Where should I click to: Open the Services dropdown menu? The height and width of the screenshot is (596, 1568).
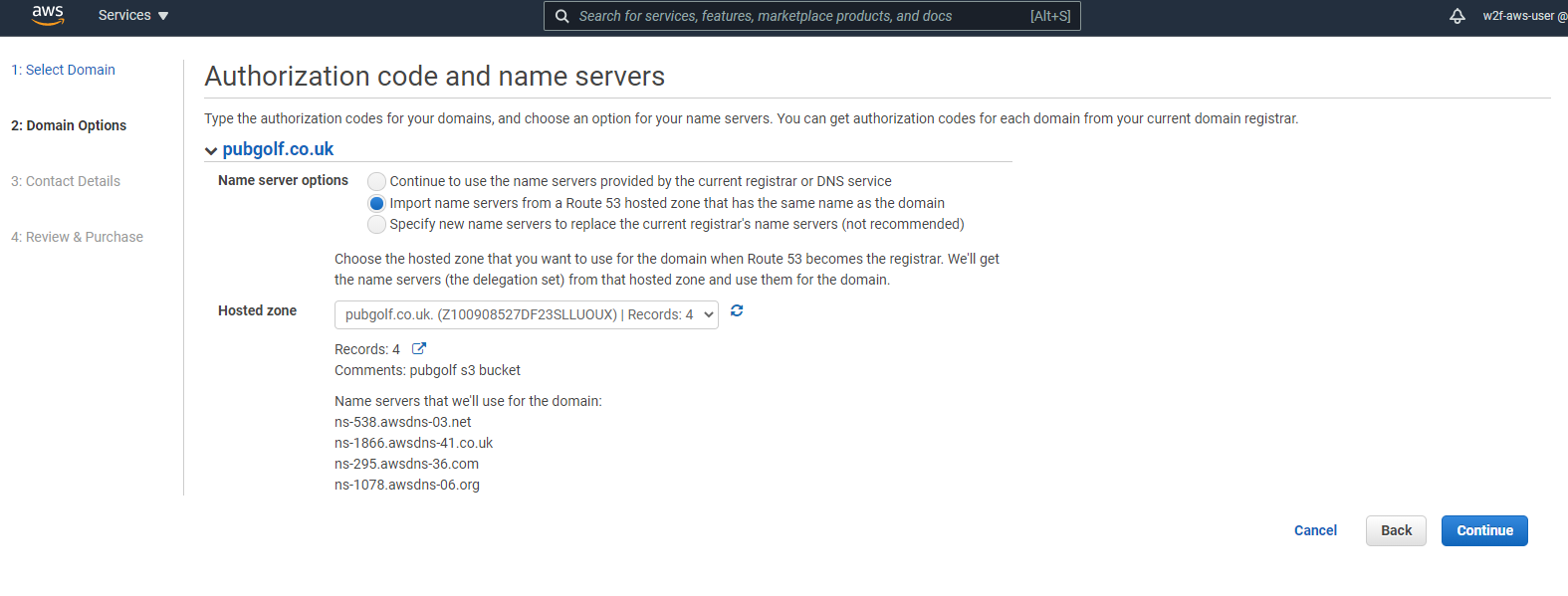click(133, 16)
